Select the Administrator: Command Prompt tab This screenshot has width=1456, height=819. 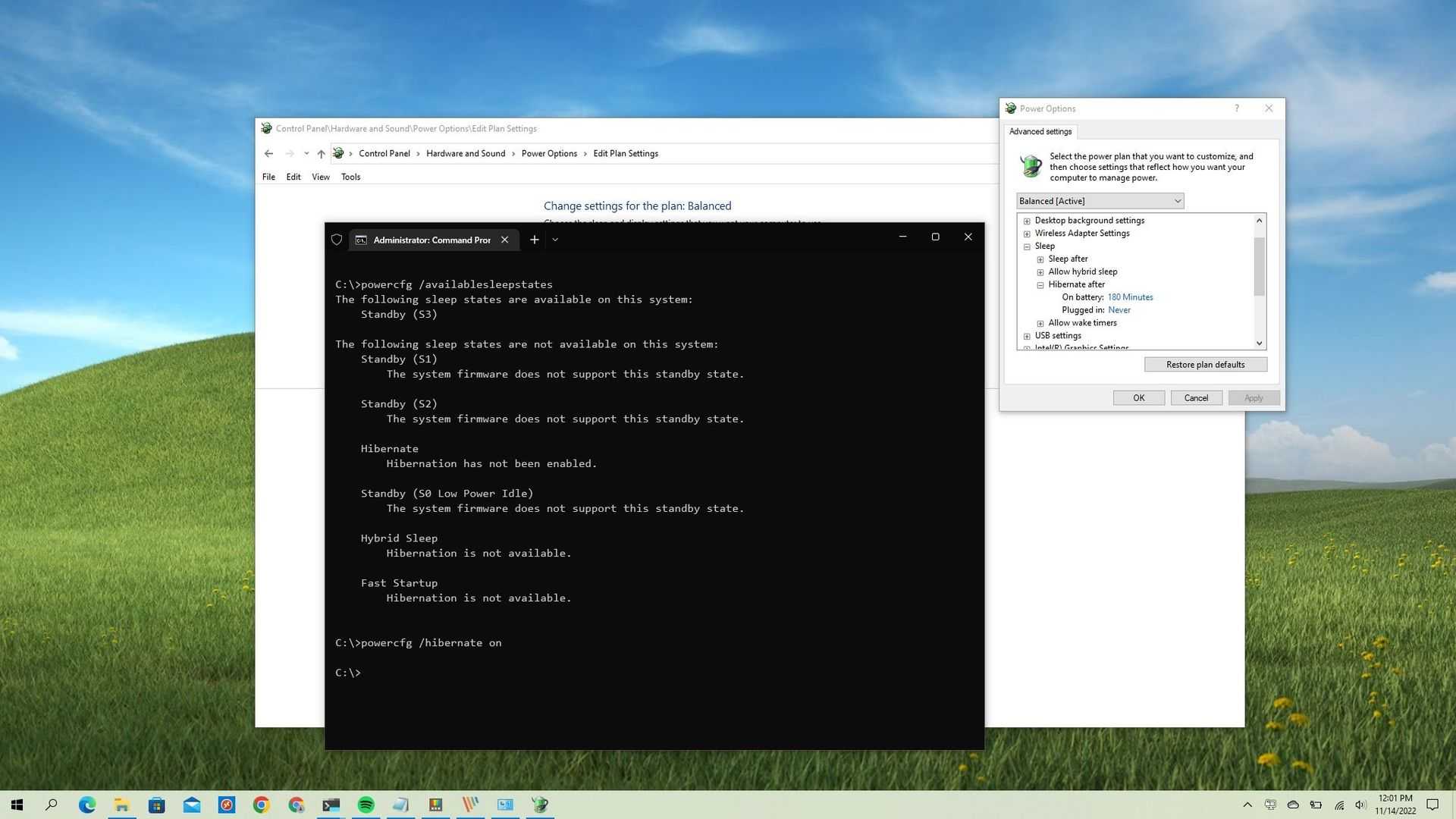[434, 240]
